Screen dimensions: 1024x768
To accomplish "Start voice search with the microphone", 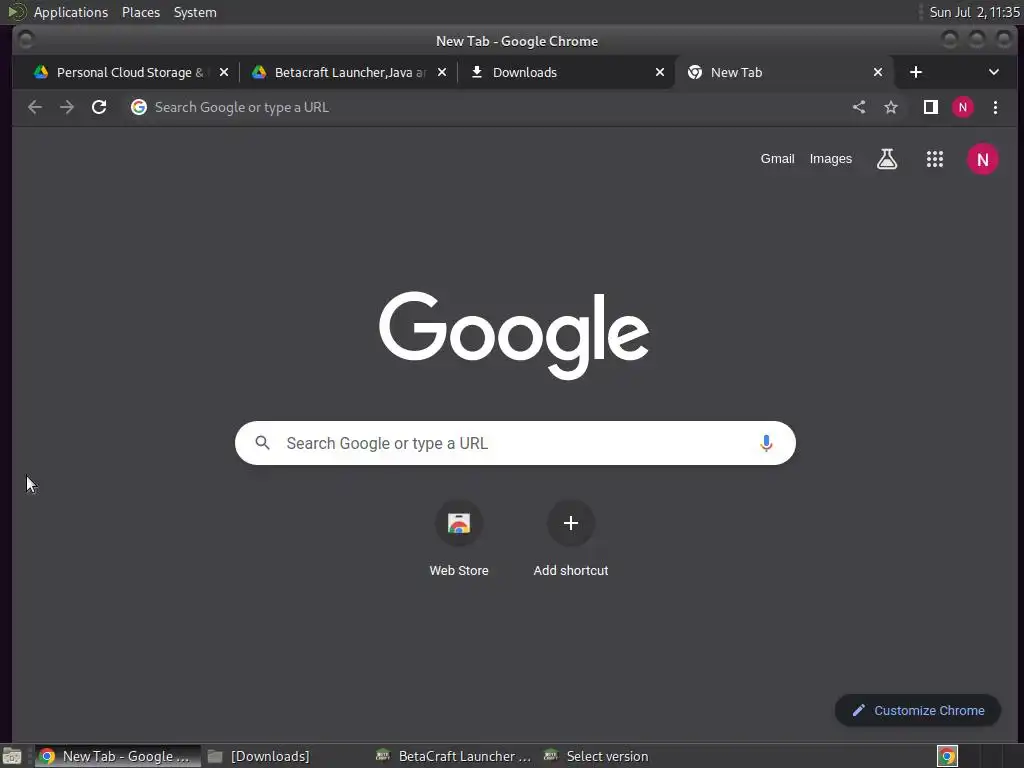I will click(x=766, y=443).
